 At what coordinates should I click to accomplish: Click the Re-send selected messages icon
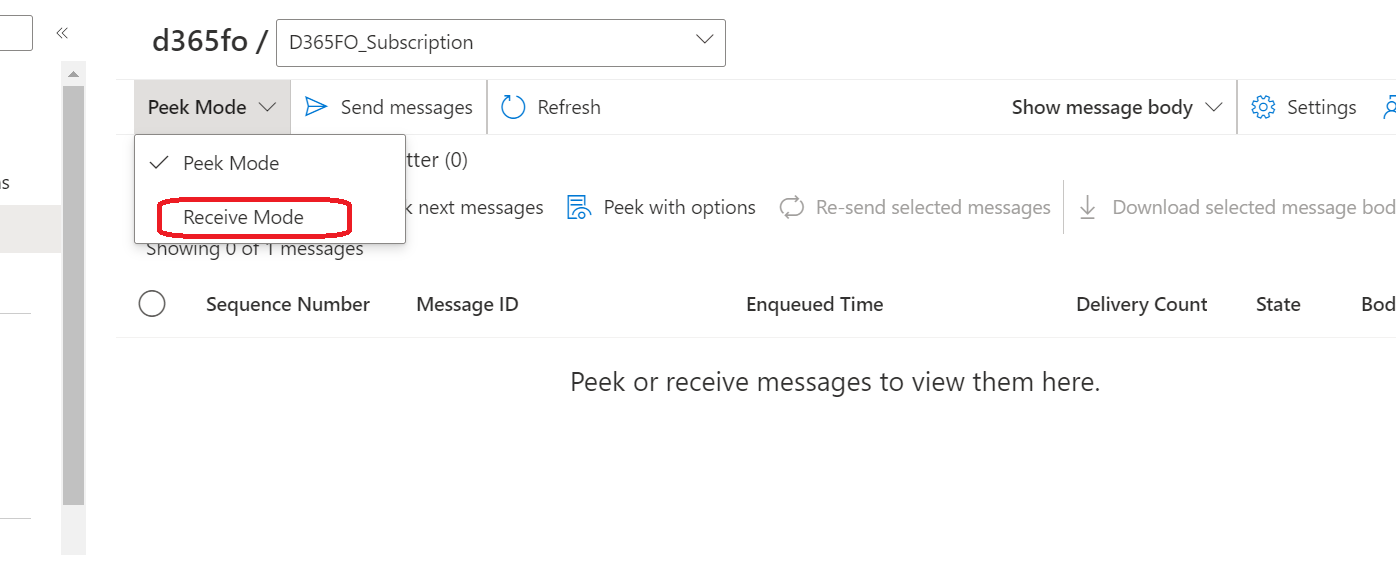(x=792, y=207)
